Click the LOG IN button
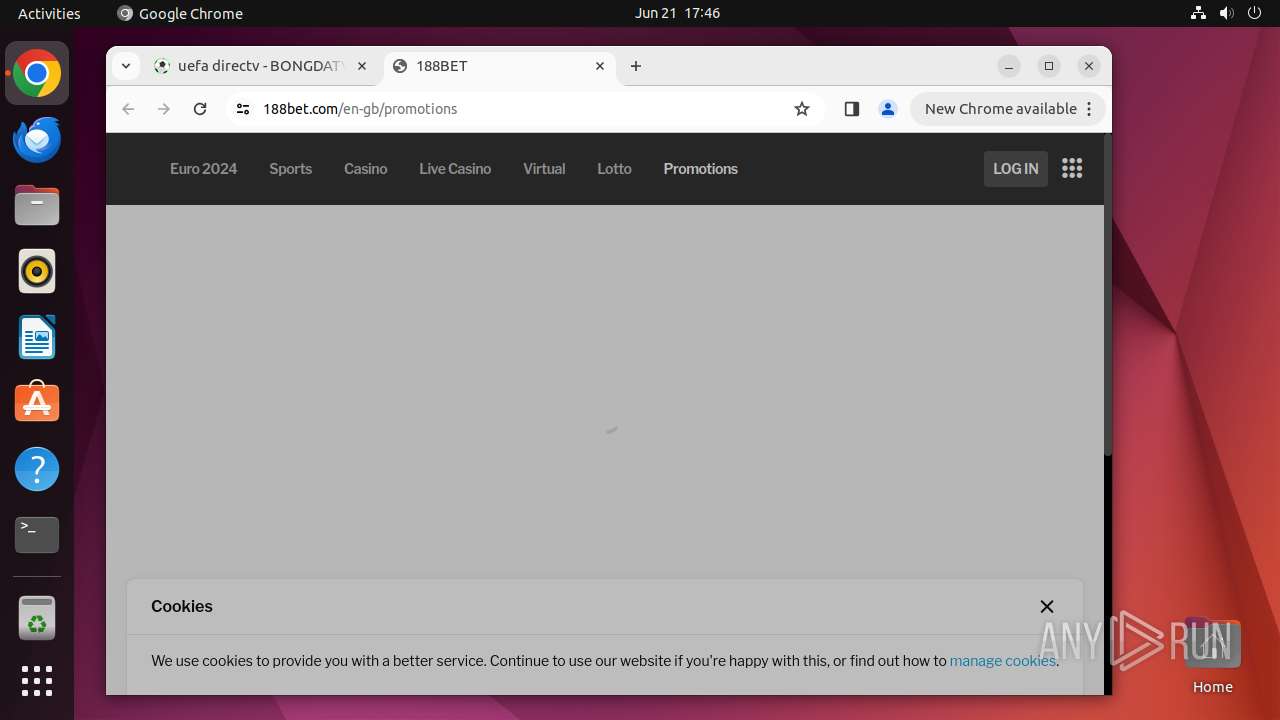Image resolution: width=1280 pixels, height=720 pixels. tap(1016, 169)
